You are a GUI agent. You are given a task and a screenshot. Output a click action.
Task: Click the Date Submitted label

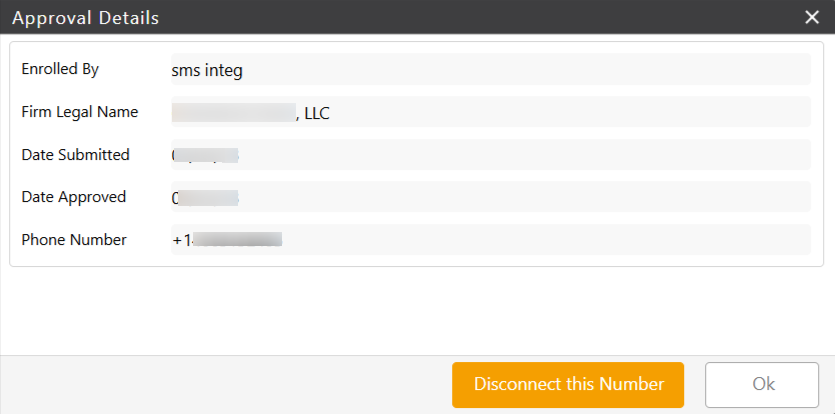pos(76,155)
